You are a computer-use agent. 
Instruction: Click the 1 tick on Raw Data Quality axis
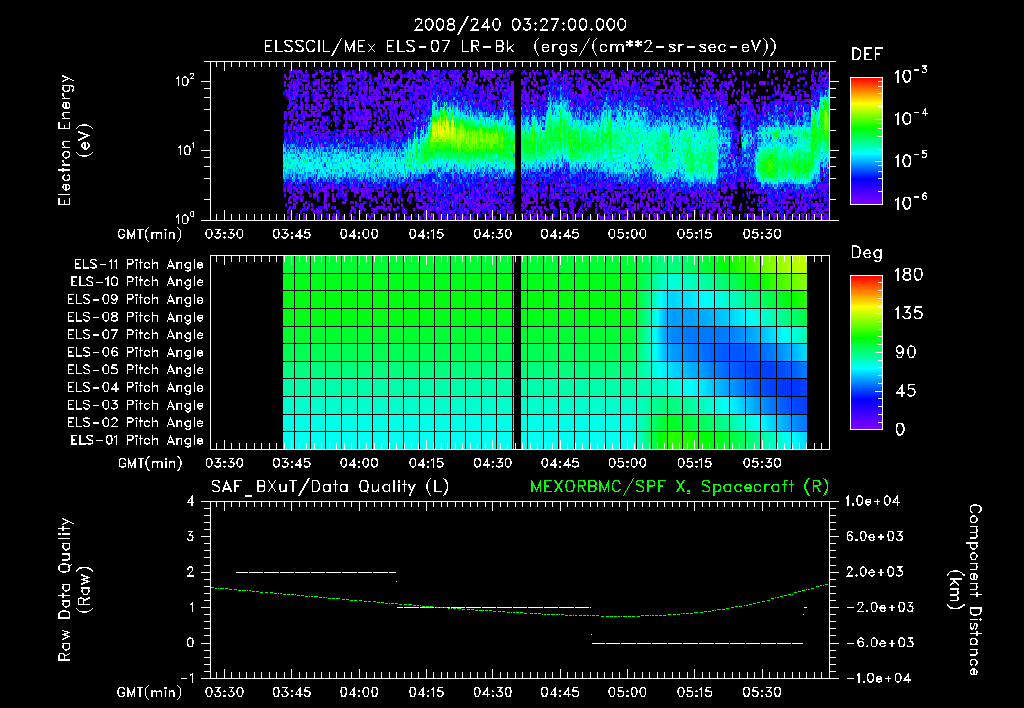[191, 607]
